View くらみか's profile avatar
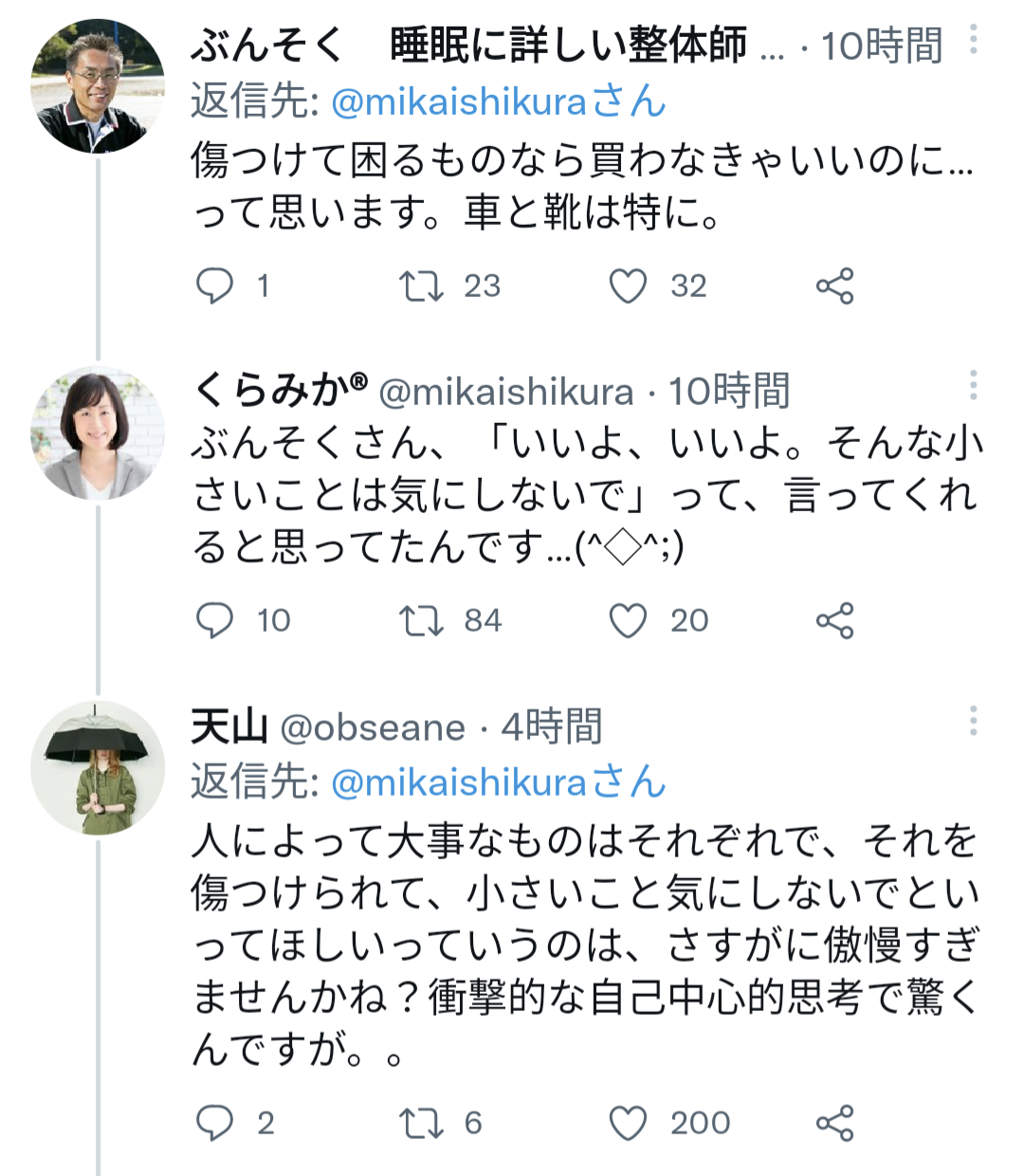The width and height of the screenshot is (1024, 1176). (98, 432)
